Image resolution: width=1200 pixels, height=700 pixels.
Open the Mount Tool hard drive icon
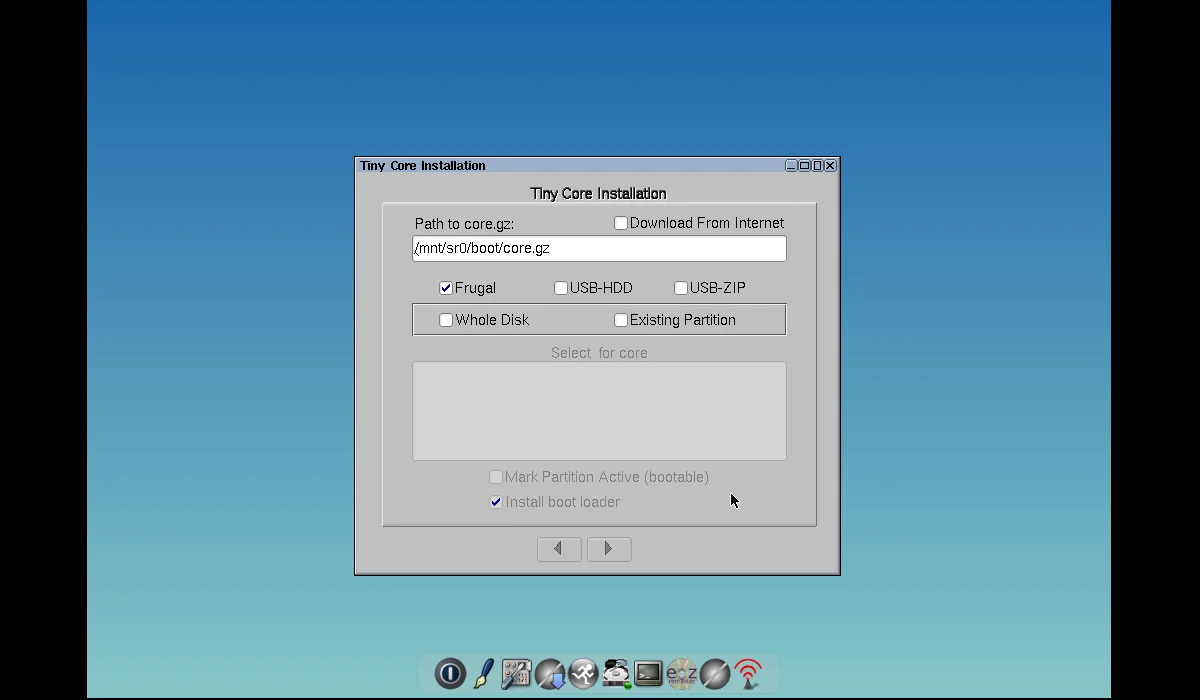pyautogui.click(x=615, y=674)
